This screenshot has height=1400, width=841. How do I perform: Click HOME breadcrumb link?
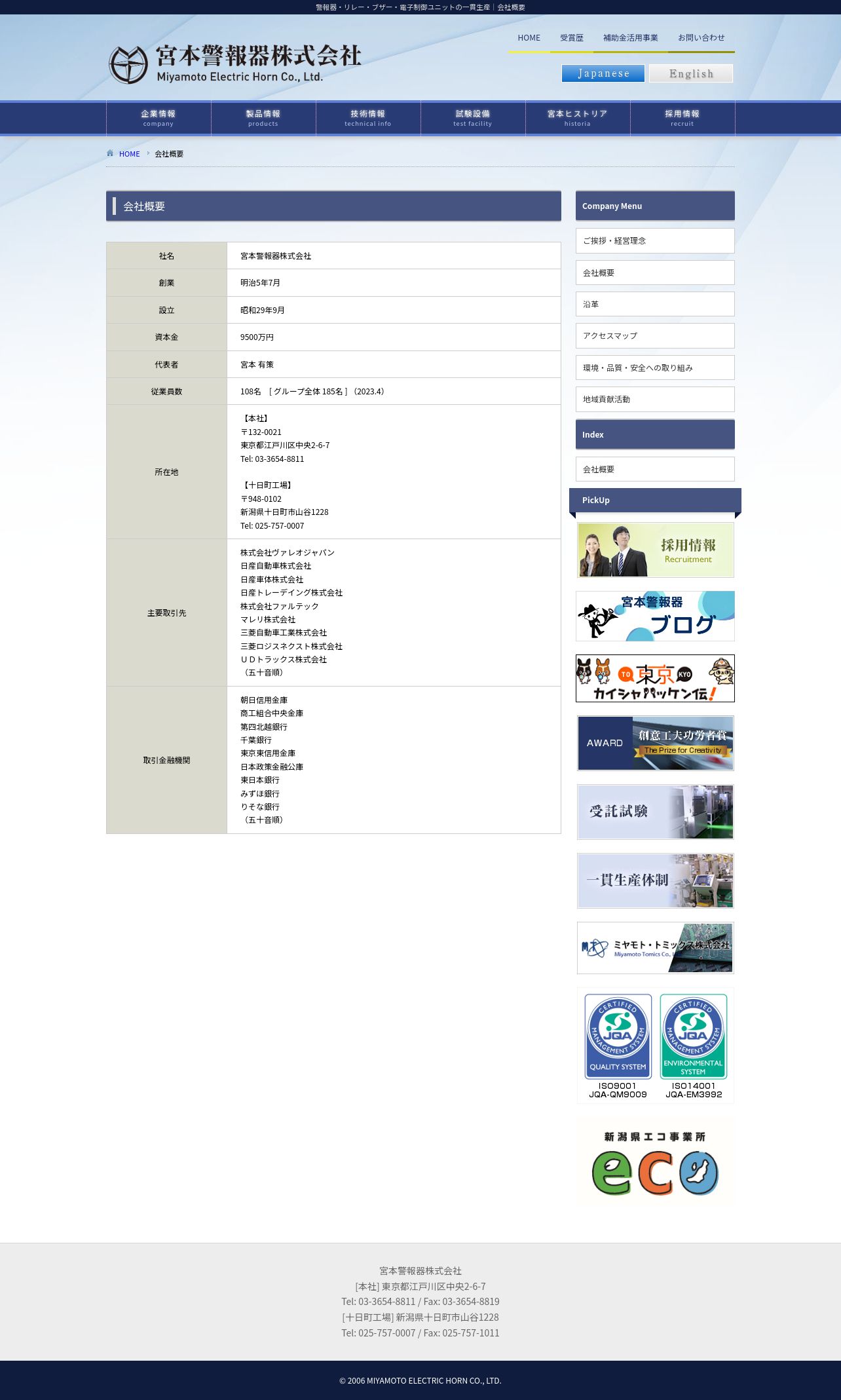coord(129,154)
